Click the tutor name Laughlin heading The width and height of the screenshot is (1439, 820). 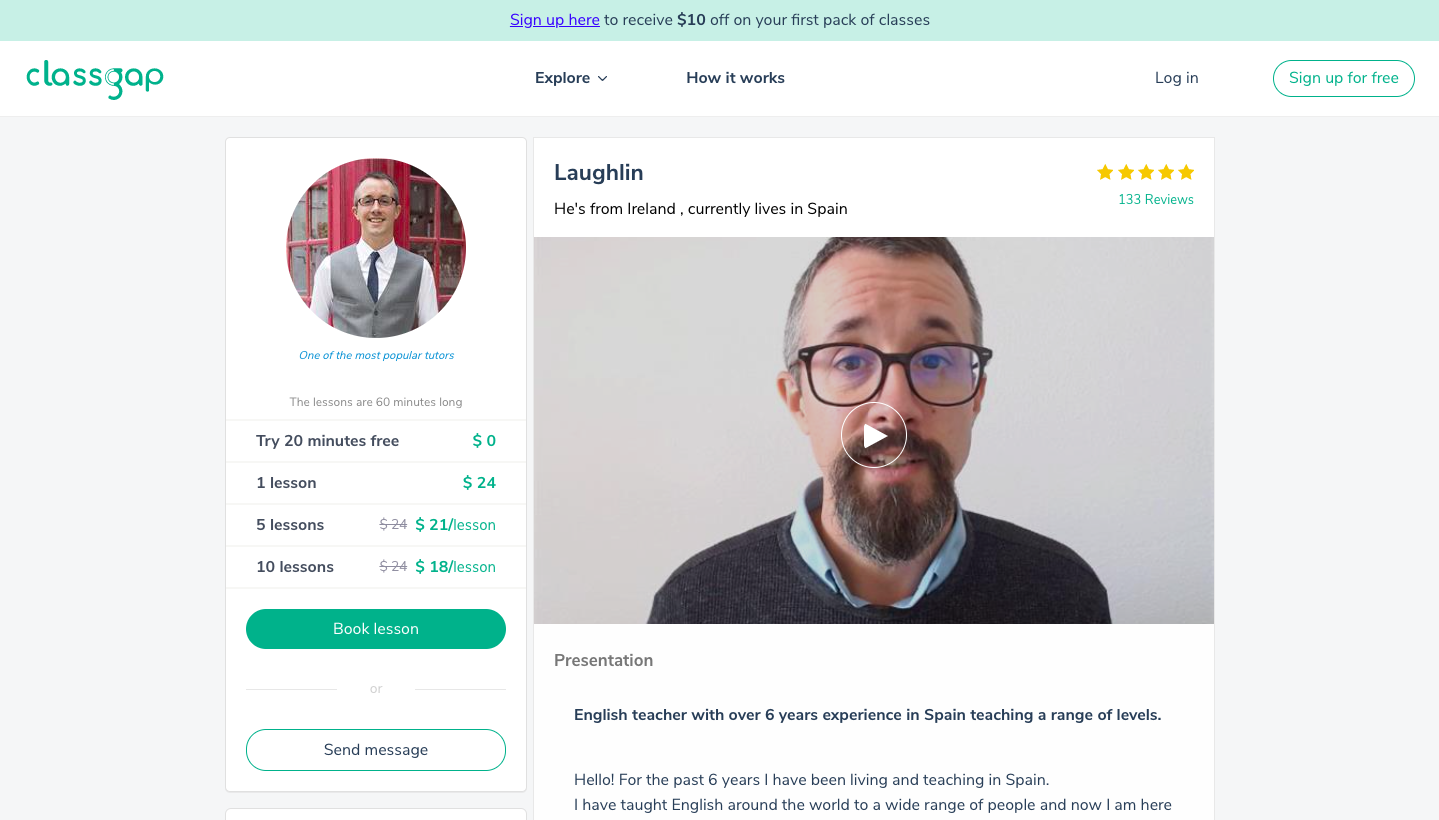pos(598,173)
